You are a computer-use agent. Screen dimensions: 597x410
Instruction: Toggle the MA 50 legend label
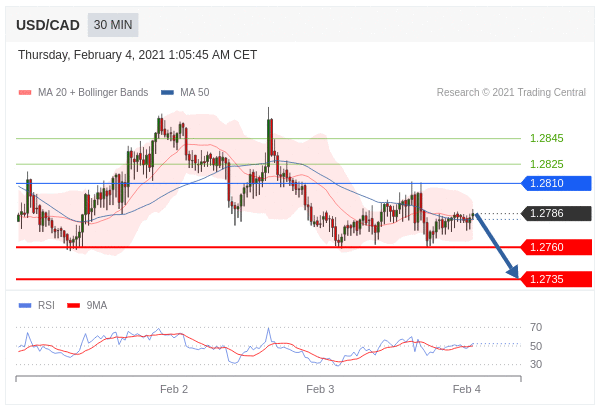[x=195, y=93]
